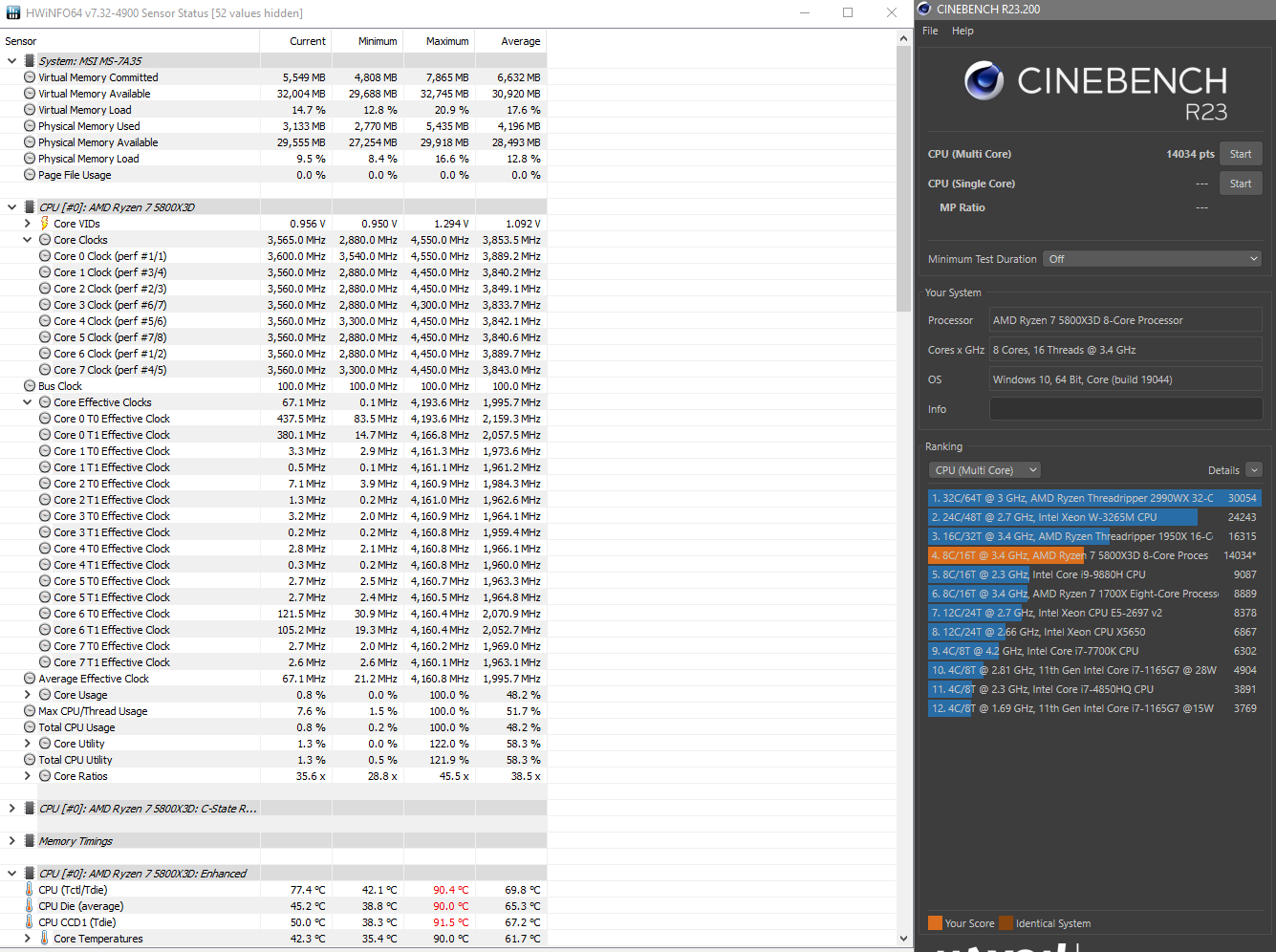Collapse the Core Clocks row
Screen dimensions: 1276x952
(x=27, y=240)
